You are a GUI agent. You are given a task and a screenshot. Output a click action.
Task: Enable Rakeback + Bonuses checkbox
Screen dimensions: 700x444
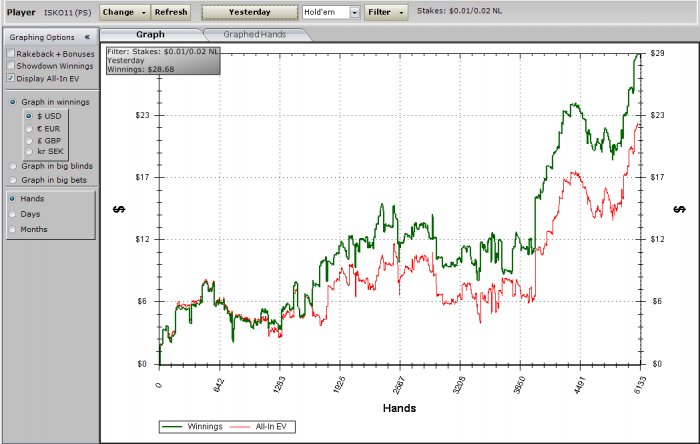[11, 54]
